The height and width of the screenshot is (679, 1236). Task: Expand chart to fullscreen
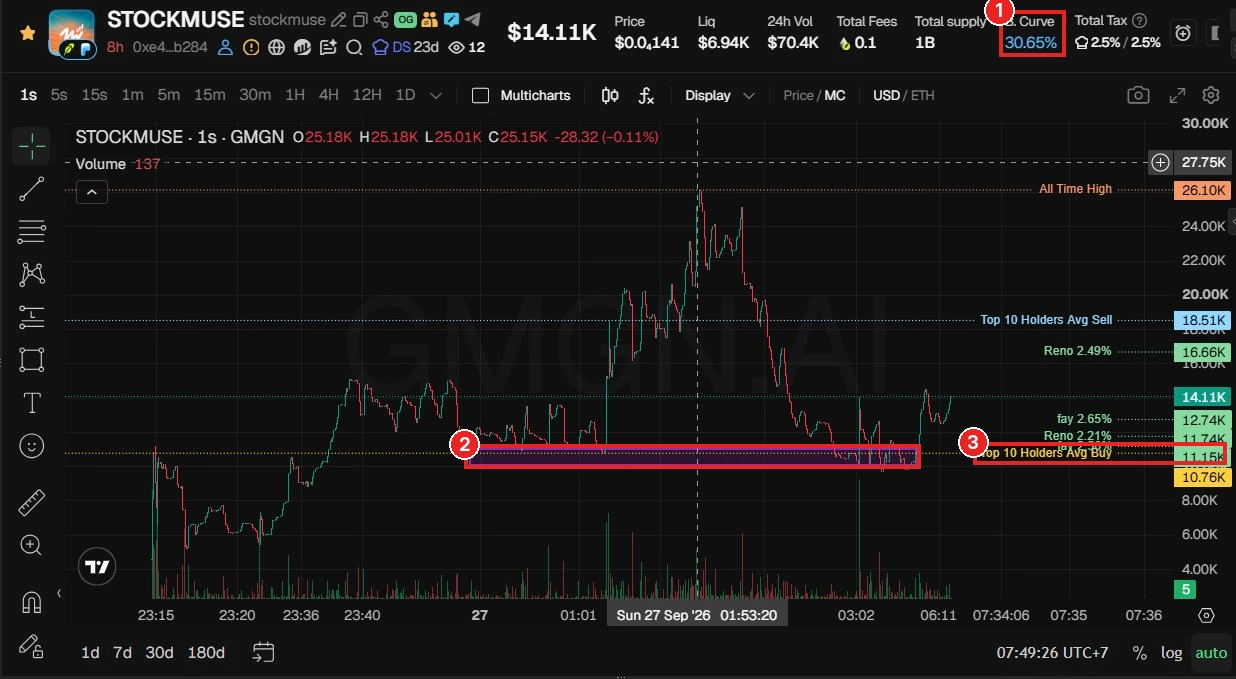1176,95
